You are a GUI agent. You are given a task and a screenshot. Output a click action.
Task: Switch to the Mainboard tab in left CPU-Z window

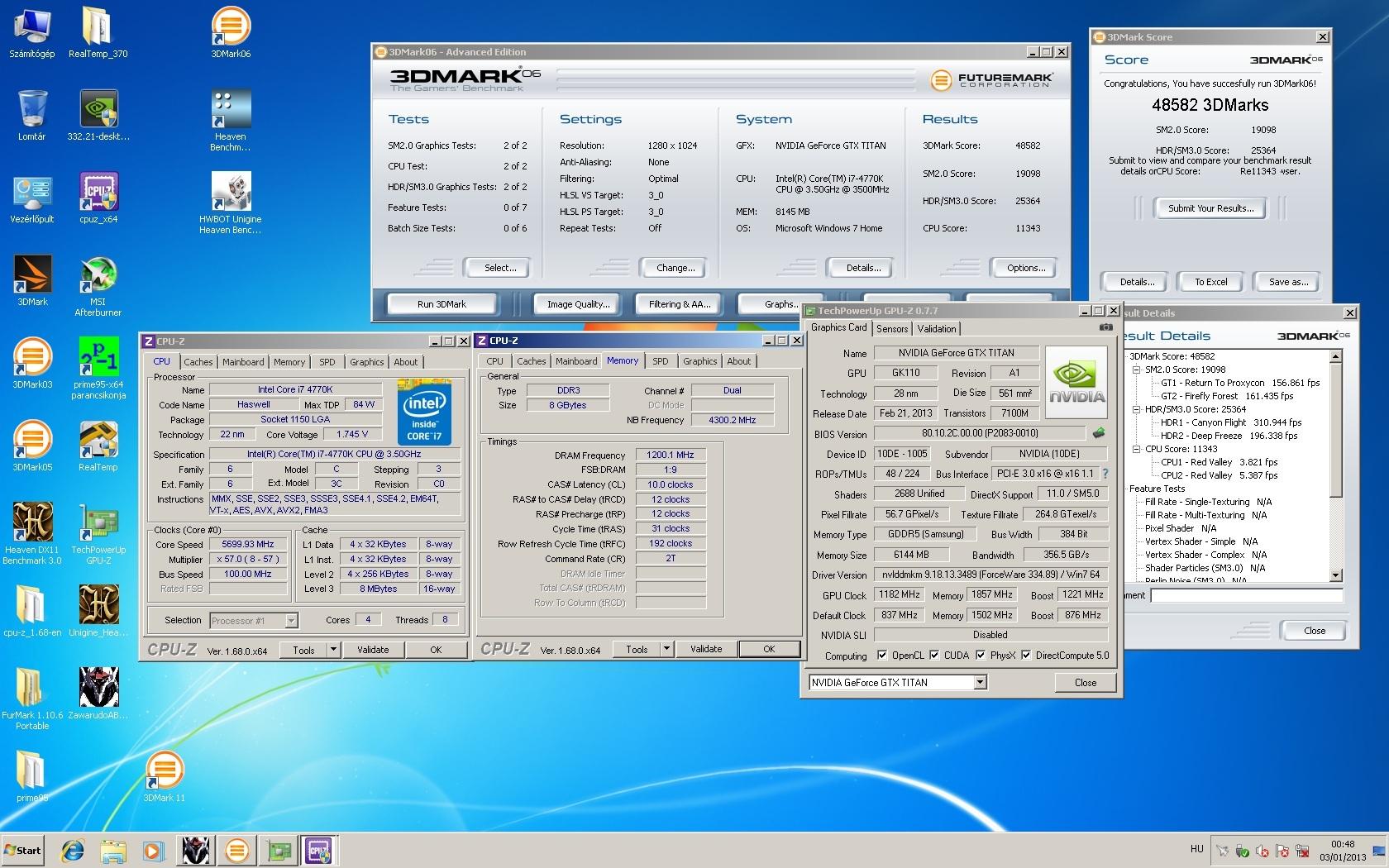[243, 362]
